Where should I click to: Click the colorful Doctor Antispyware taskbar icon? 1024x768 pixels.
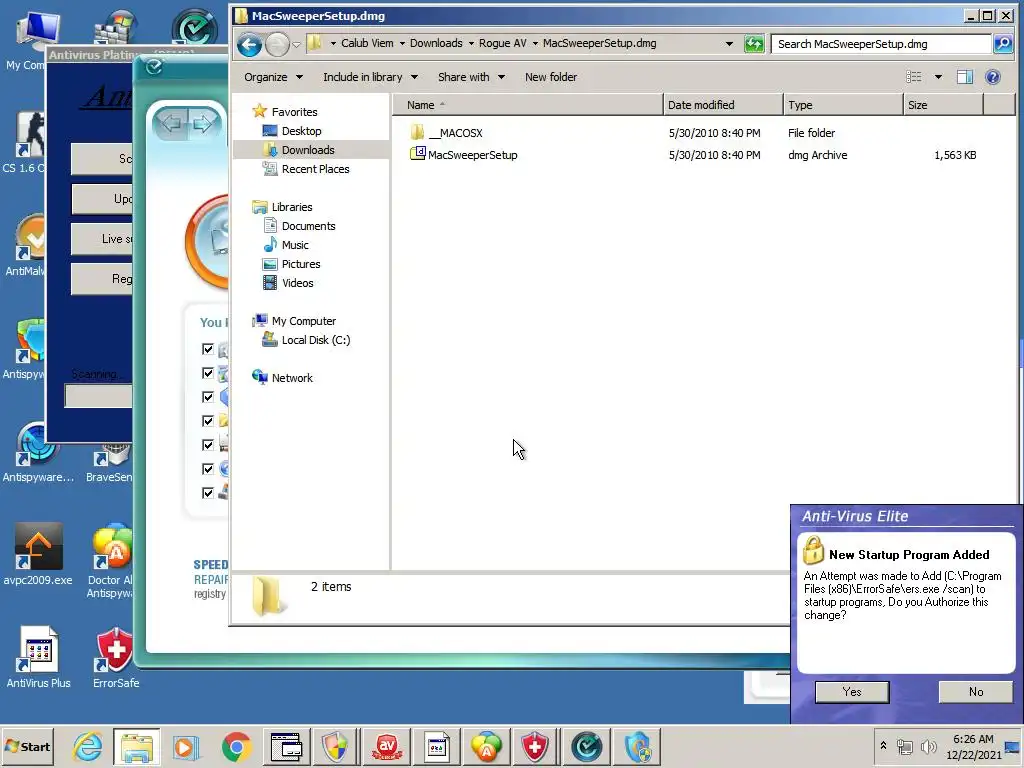click(x=486, y=746)
